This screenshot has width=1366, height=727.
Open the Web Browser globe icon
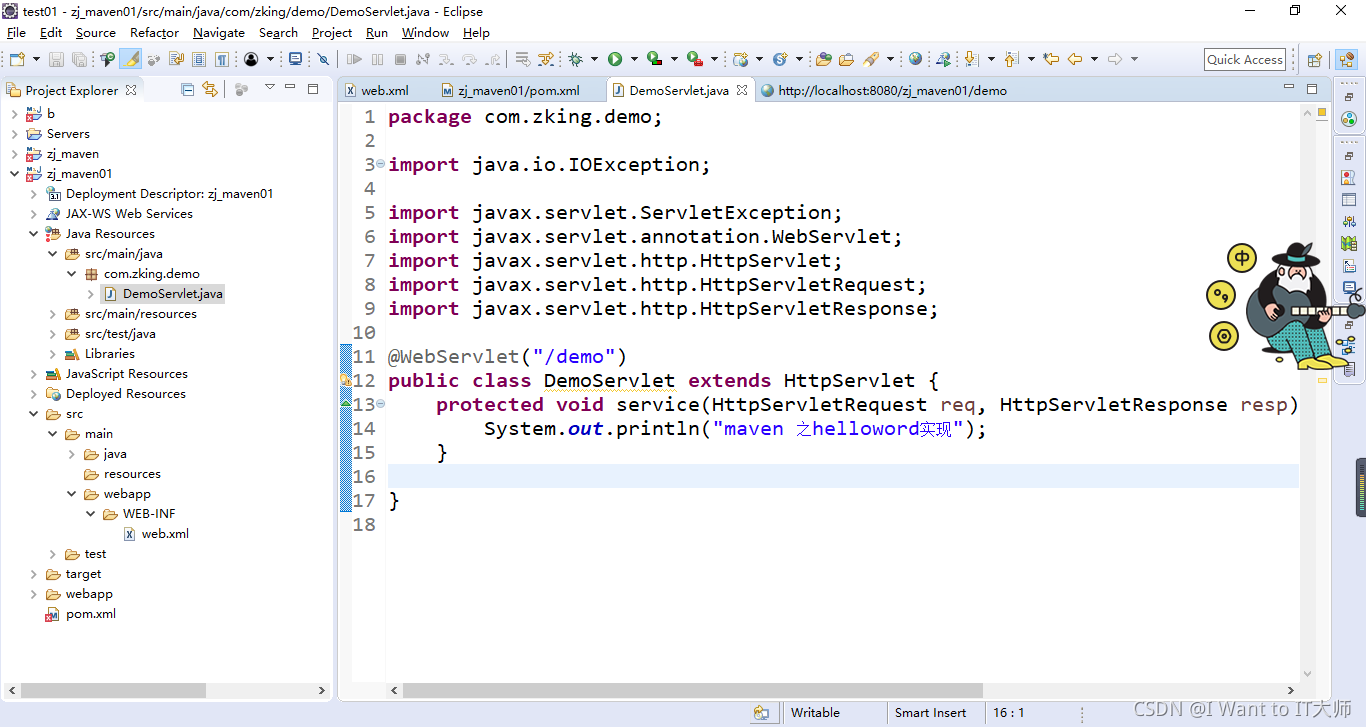click(x=915, y=60)
